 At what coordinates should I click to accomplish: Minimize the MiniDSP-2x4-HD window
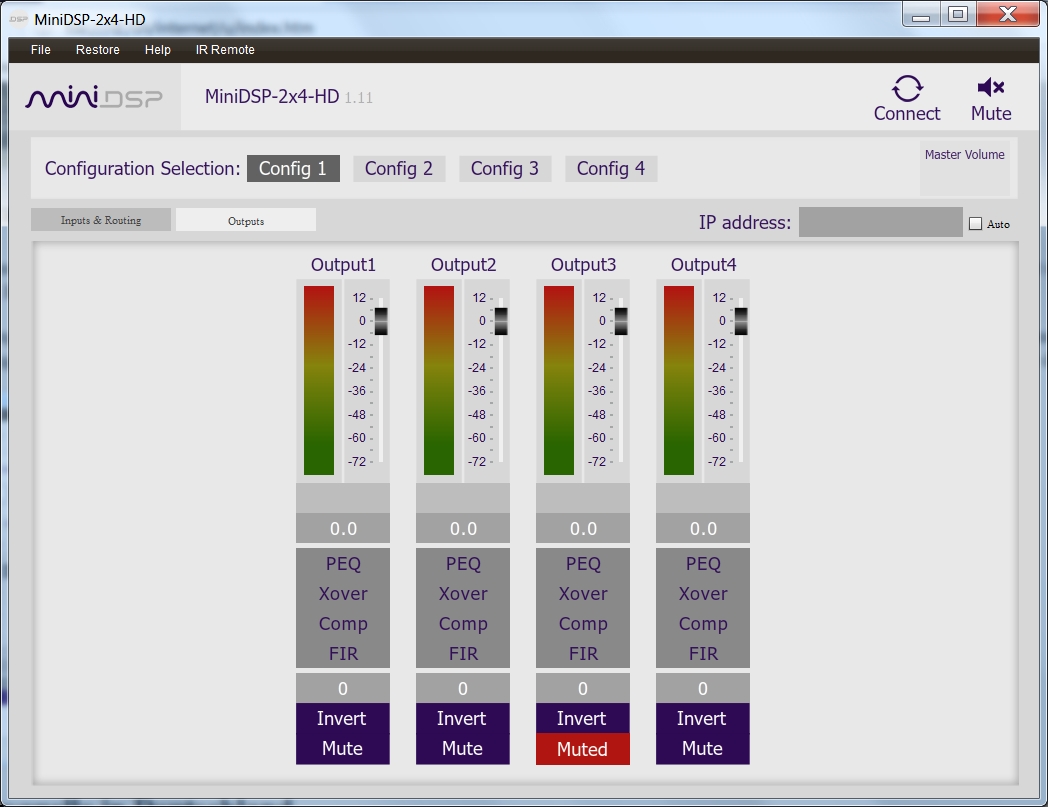(921, 15)
